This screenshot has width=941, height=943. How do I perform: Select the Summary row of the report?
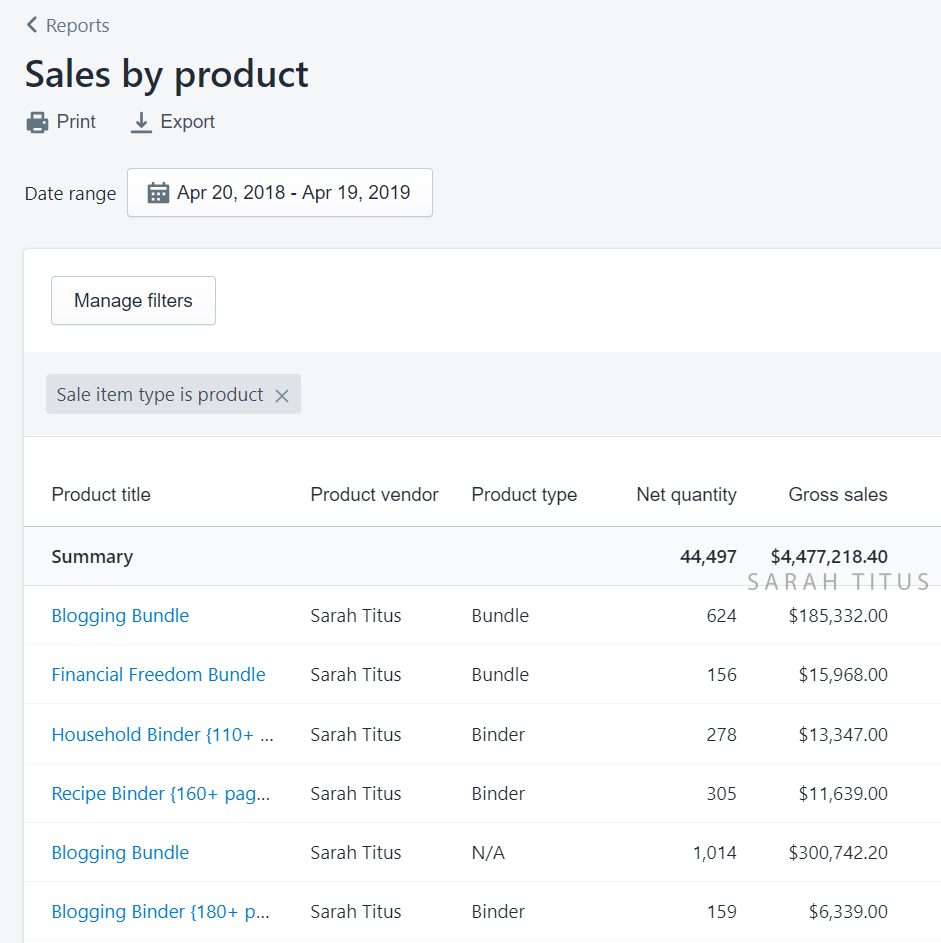pyautogui.click(x=92, y=556)
